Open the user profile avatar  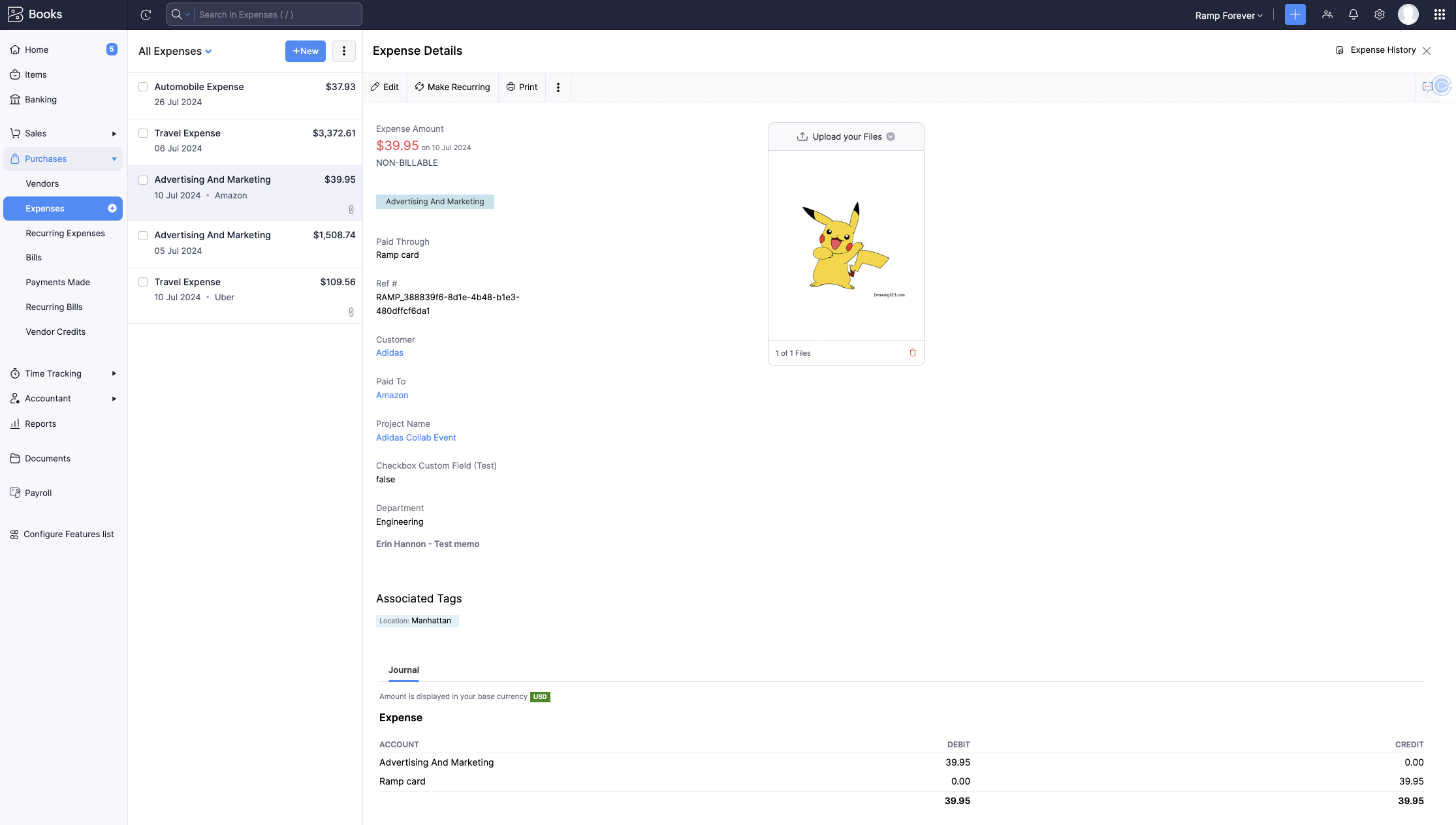(1408, 14)
